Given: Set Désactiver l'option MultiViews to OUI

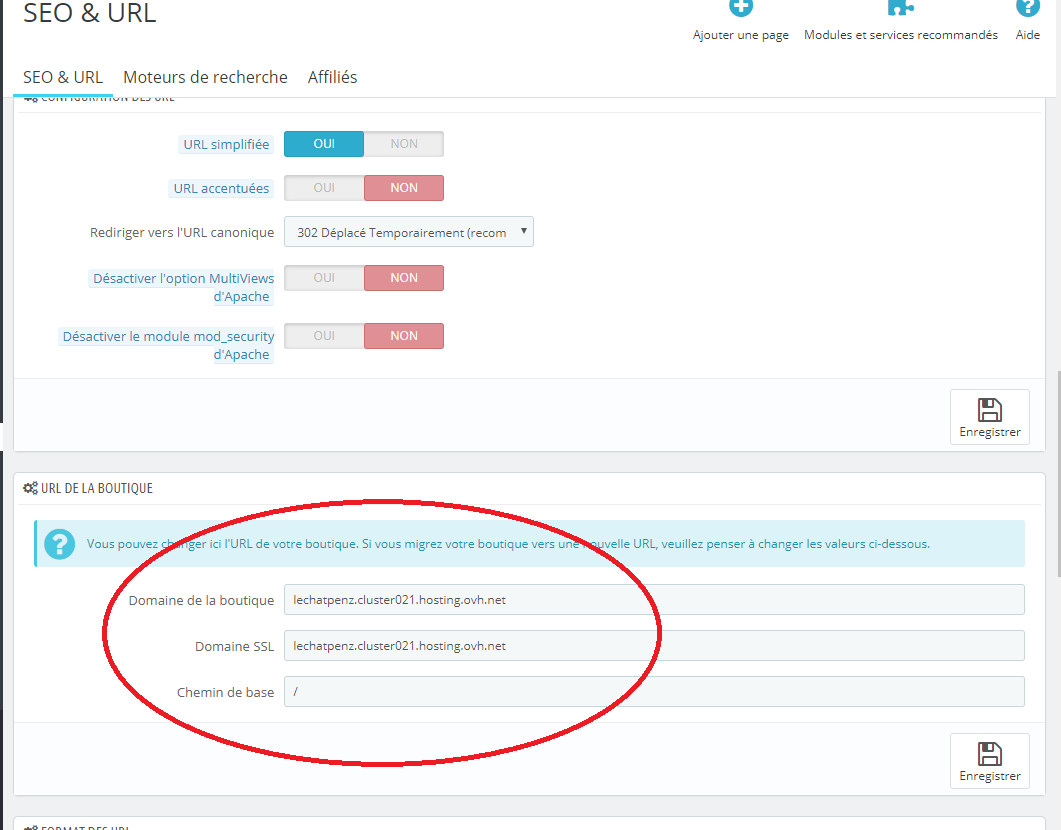Looking at the screenshot, I should (324, 278).
